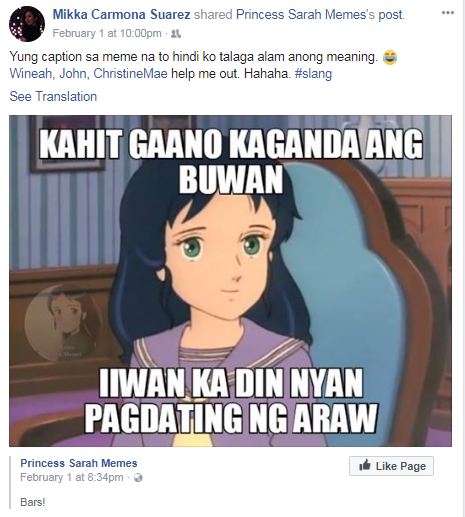Open tagged friend ChristineMae's profile
The width and height of the screenshot is (465, 517).
pyautogui.click(x=130, y=73)
